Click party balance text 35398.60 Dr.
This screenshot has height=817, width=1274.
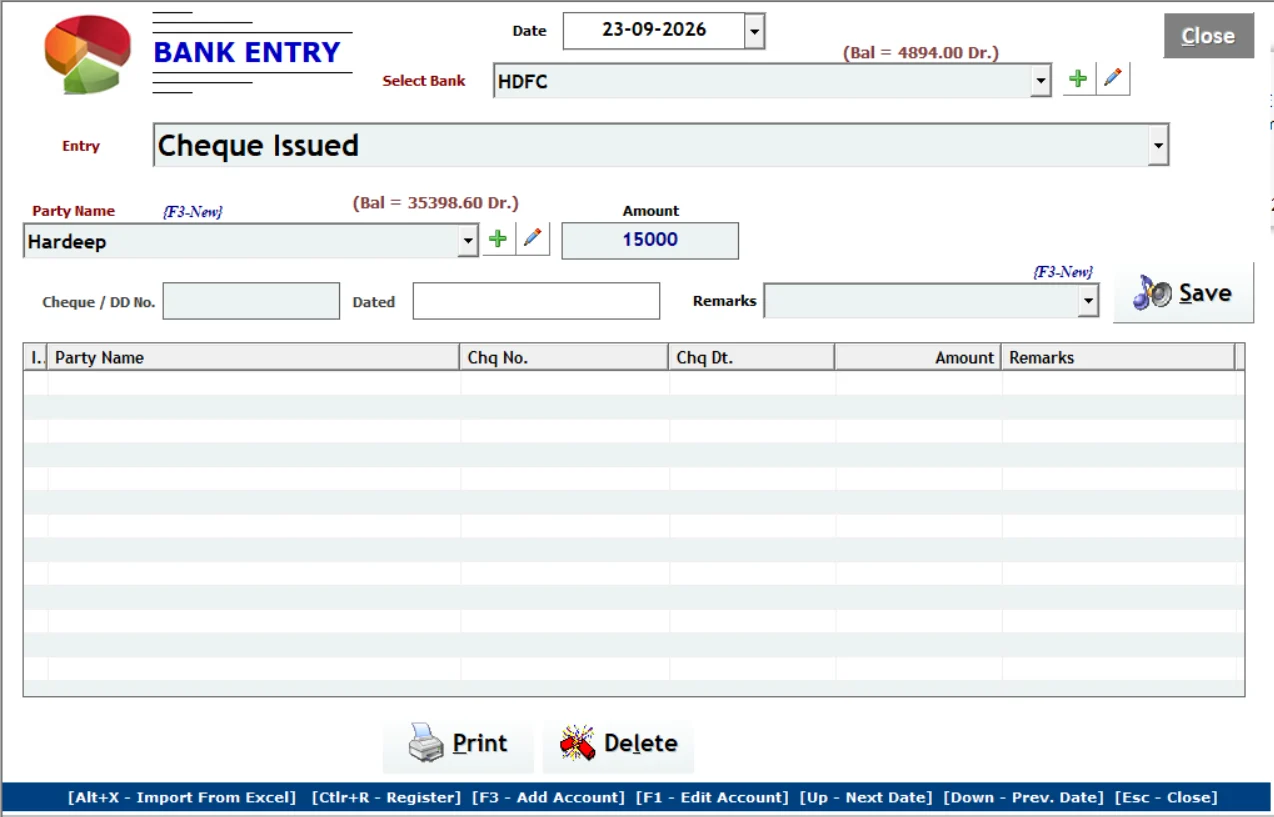click(x=436, y=203)
